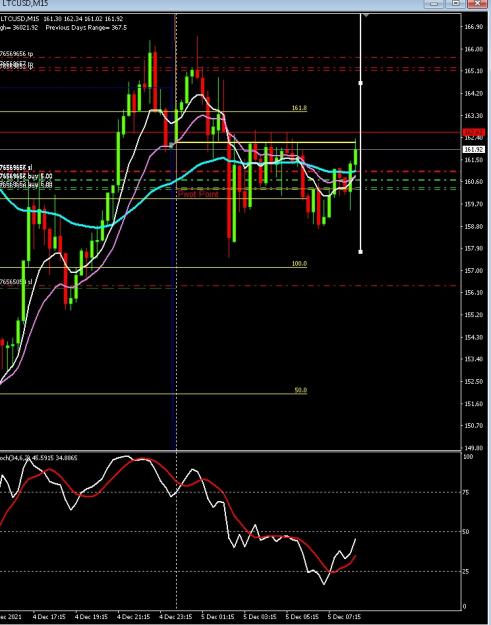Viewport: 491px width, 625px height.
Task: Click the stochastic 75 level scale value
Action: click(x=467, y=493)
